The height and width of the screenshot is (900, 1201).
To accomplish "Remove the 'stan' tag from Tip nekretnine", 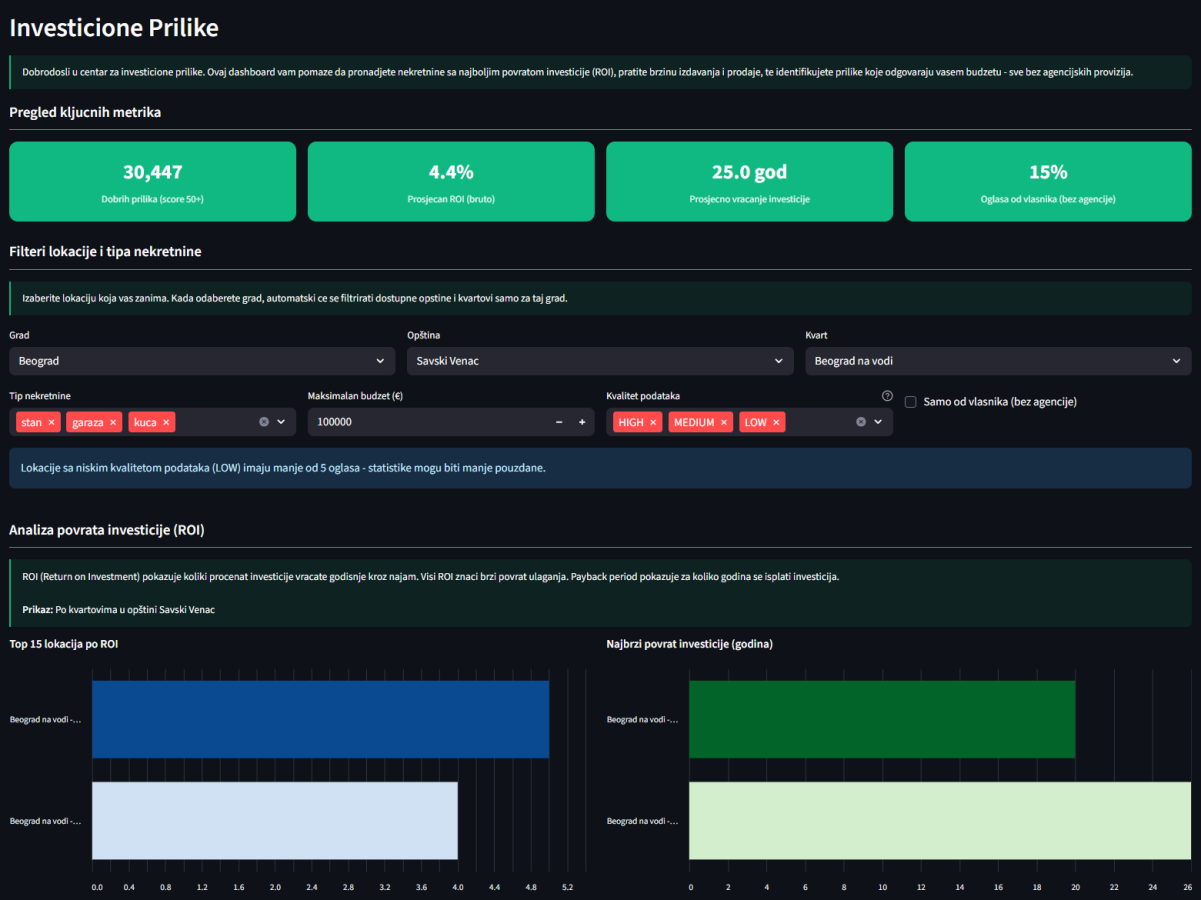I will pos(51,423).
